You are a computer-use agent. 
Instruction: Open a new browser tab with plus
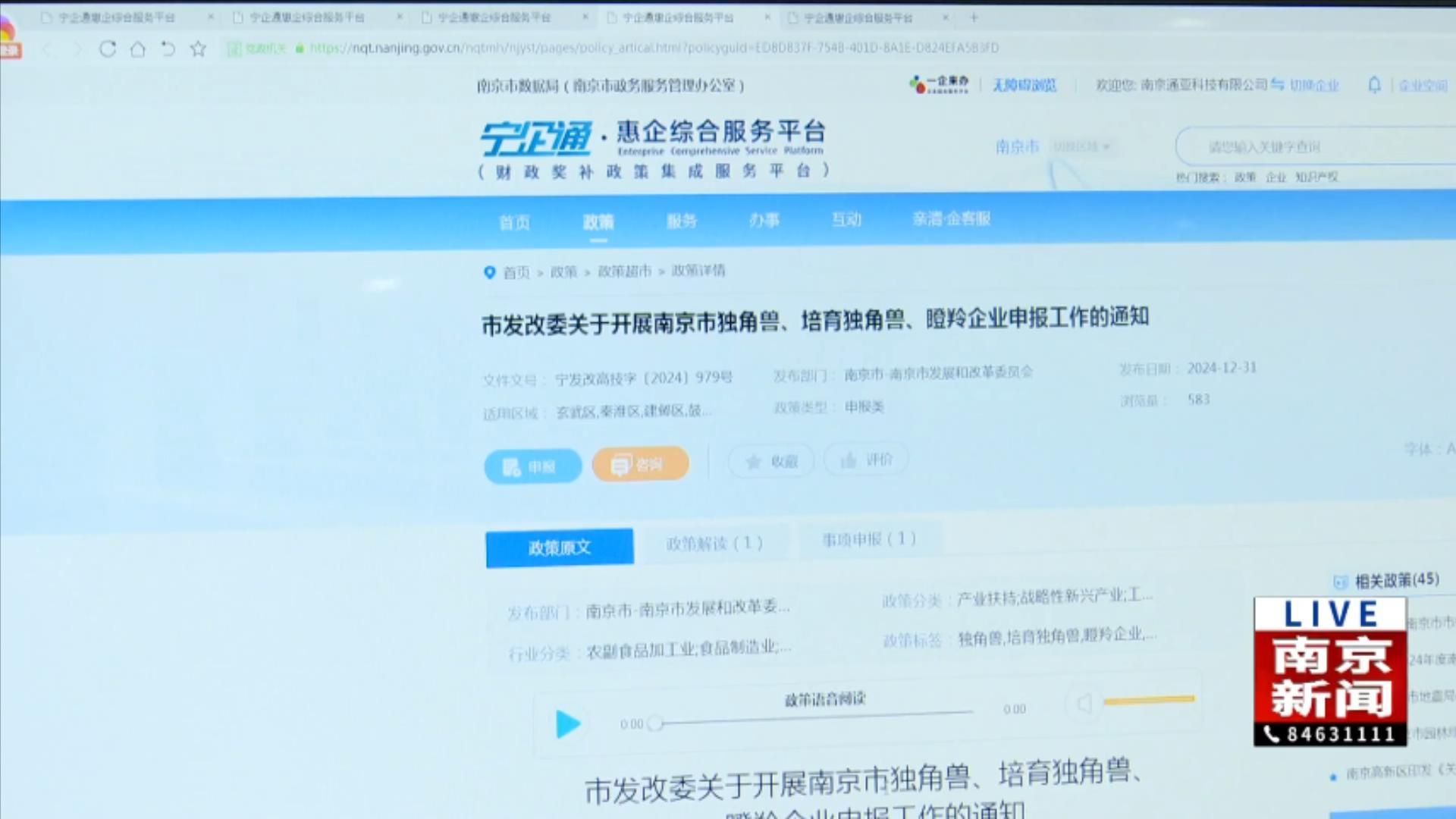tap(974, 17)
